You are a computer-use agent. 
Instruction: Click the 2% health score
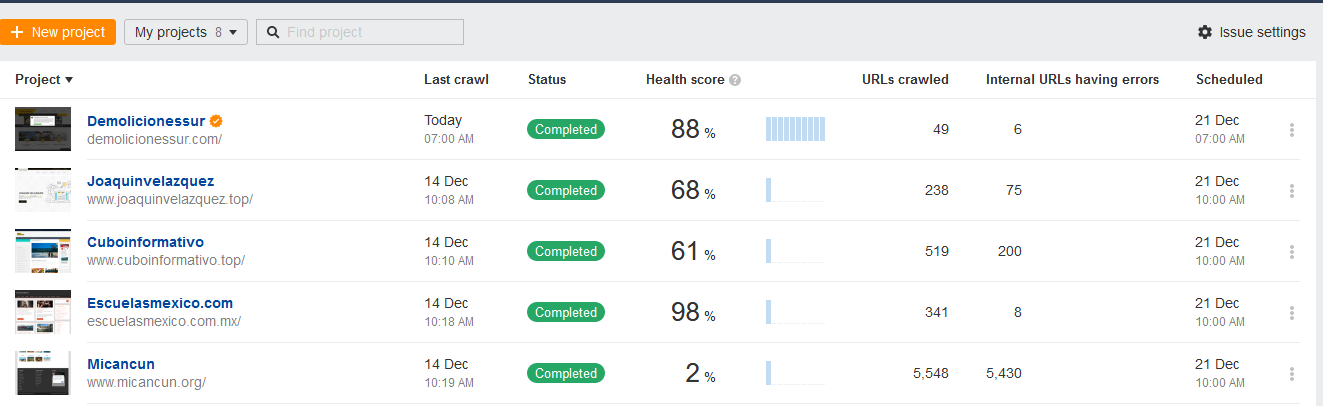coord(700,374)
